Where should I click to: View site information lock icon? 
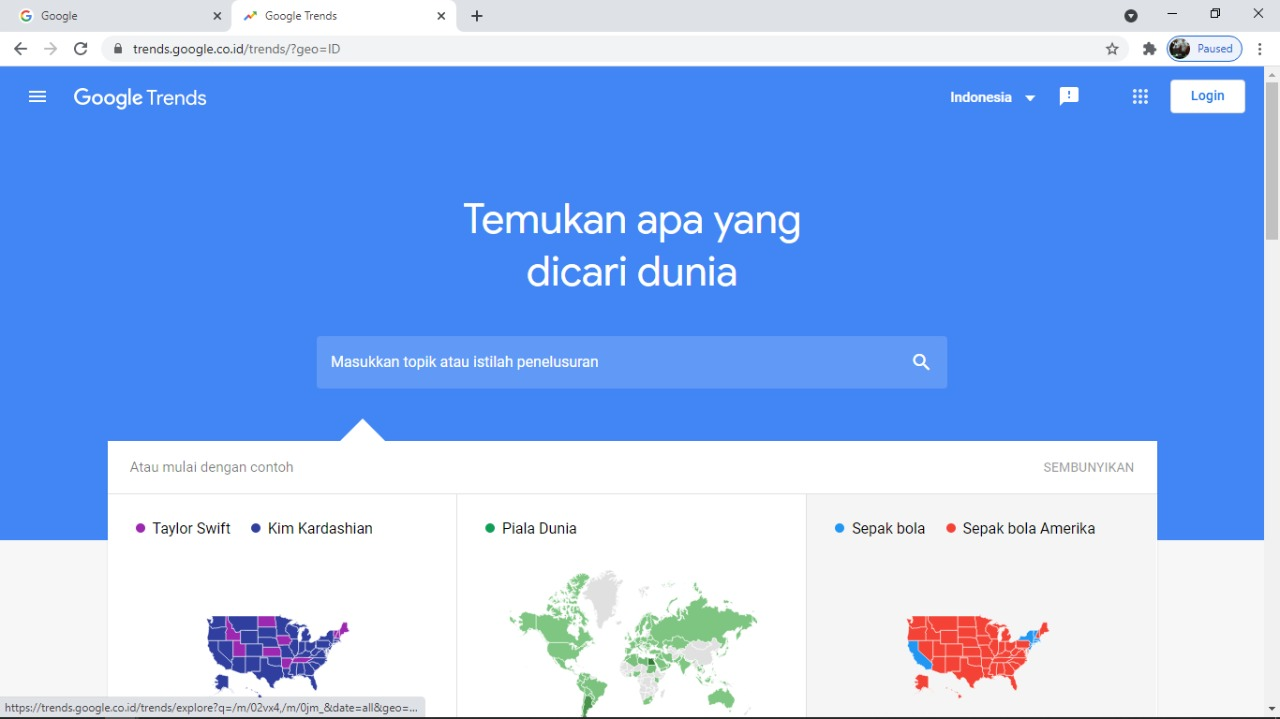(117, 48)
